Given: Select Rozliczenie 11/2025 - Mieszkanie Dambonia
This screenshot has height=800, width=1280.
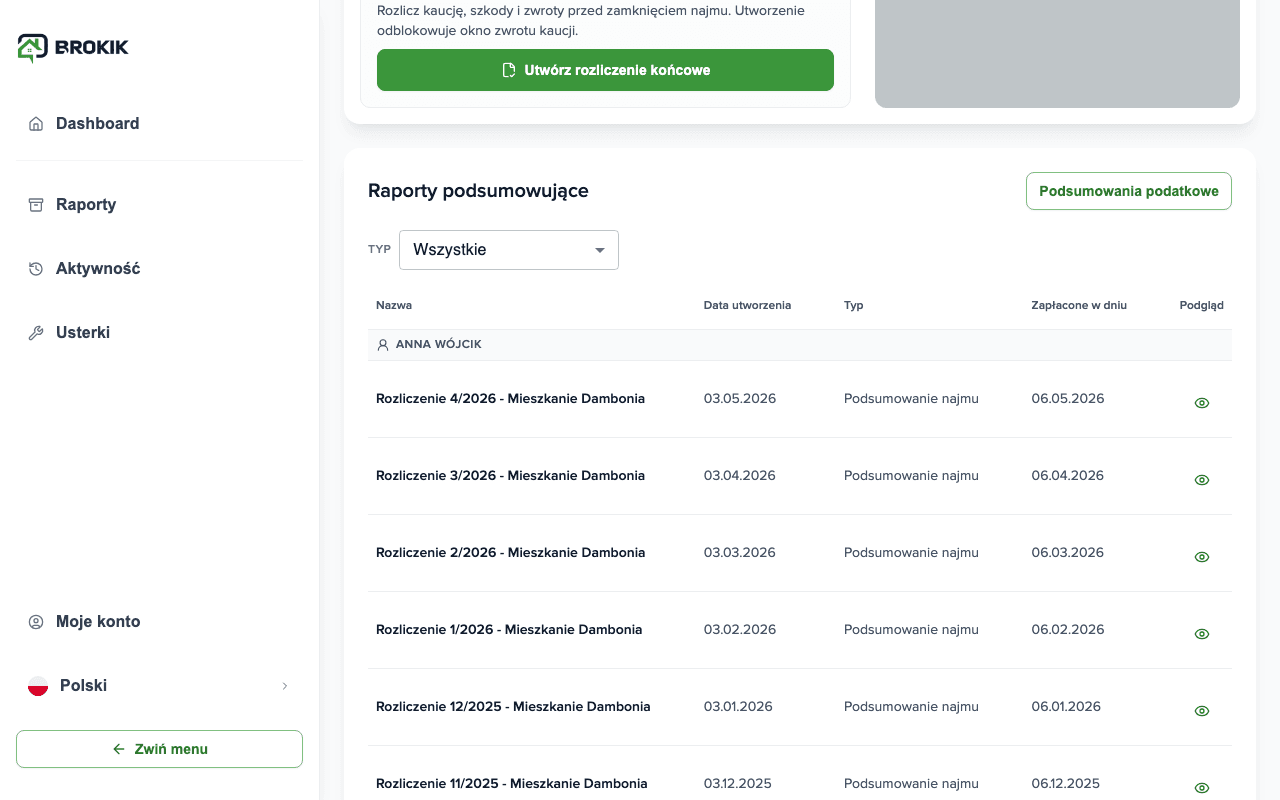Looking at the screenshot, I should point(512,784).
